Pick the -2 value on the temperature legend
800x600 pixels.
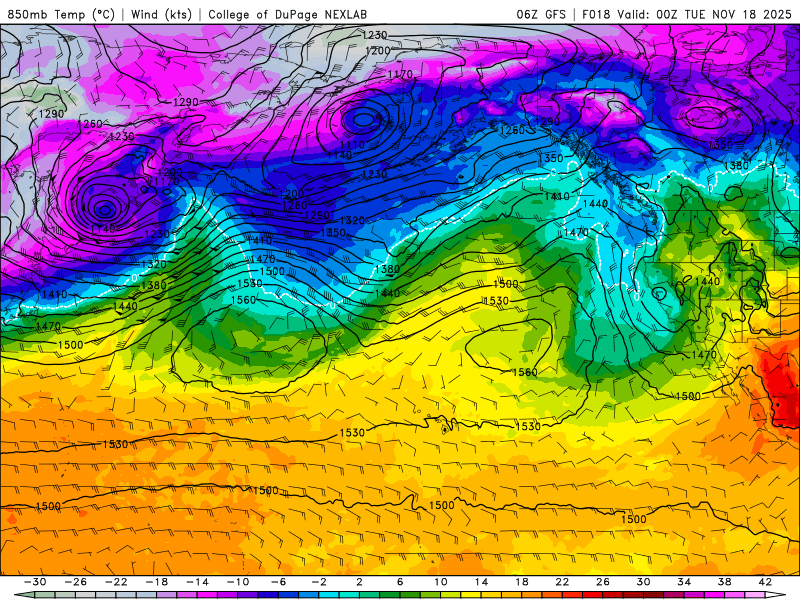(319, 582)
